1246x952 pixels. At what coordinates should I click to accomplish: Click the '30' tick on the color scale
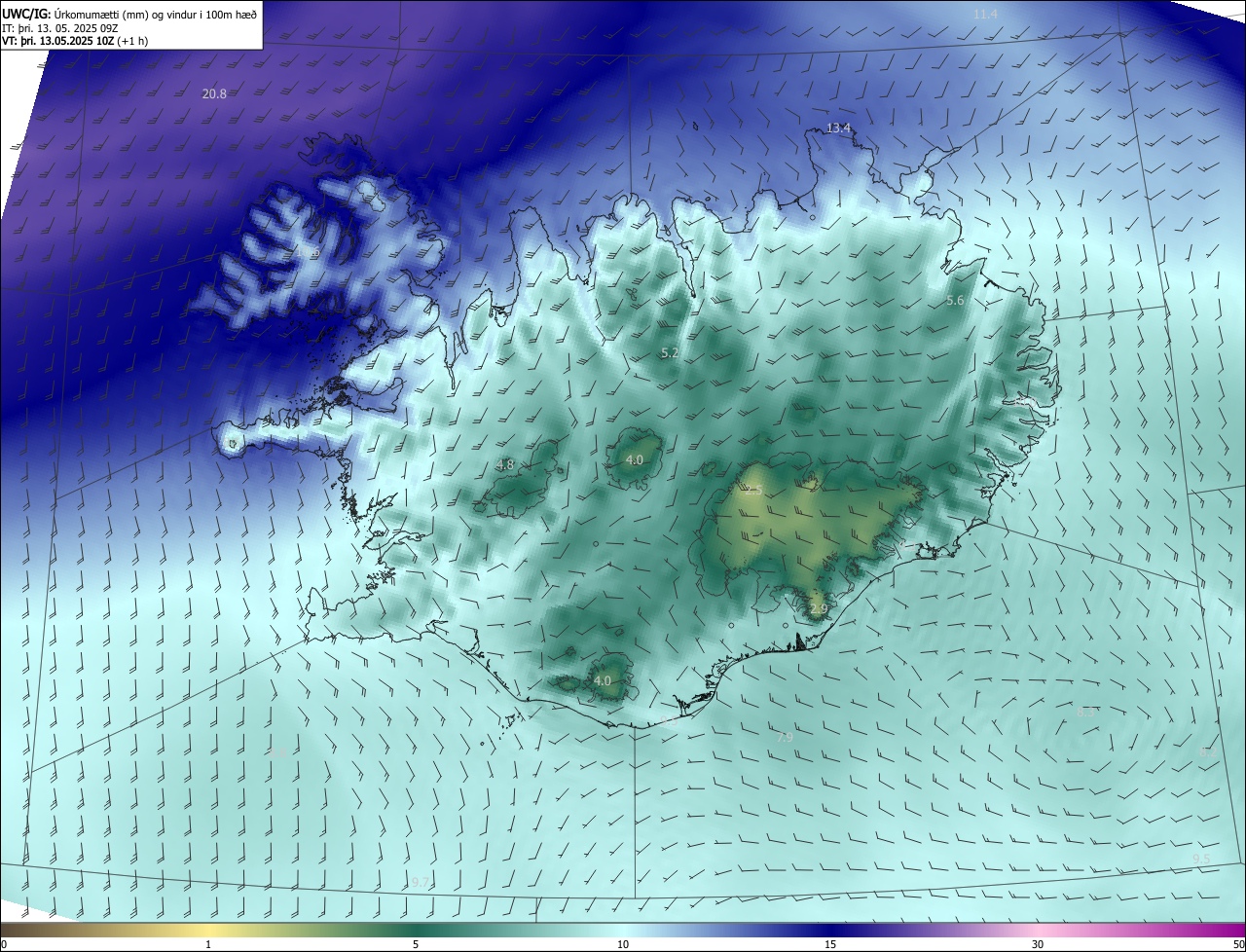point(1038,945)
